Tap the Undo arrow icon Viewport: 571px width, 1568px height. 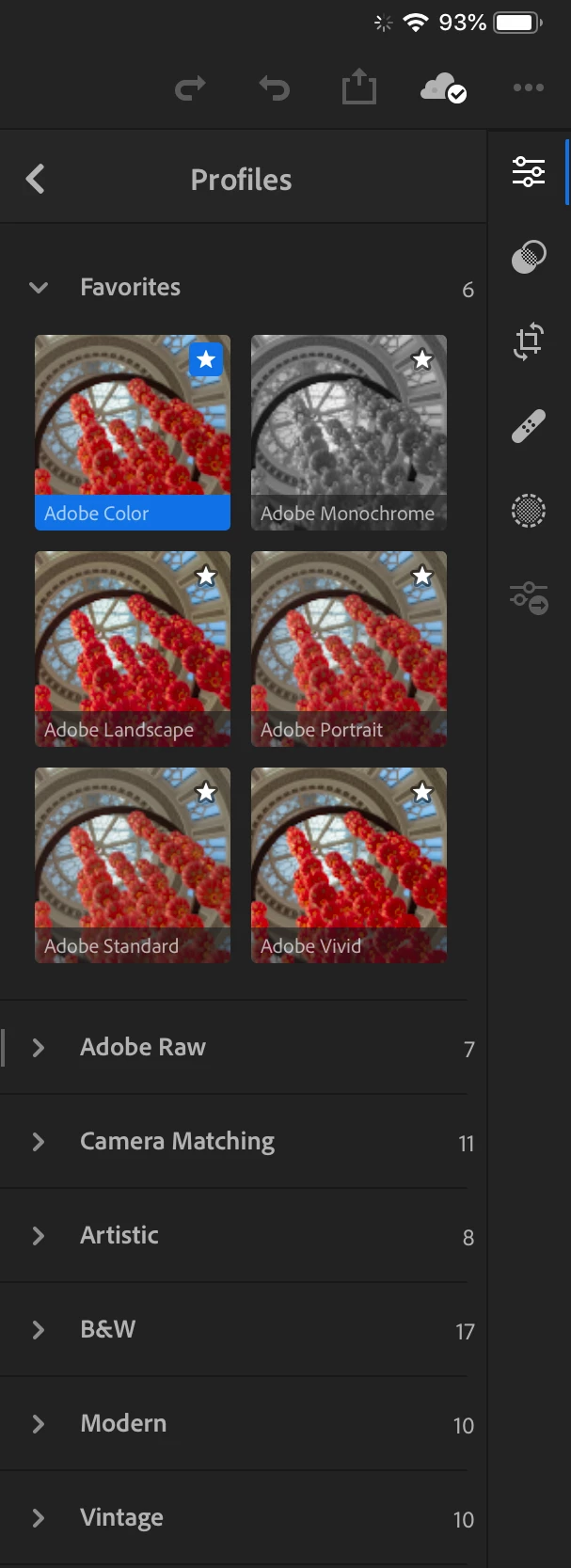click(x=275, y=88)
